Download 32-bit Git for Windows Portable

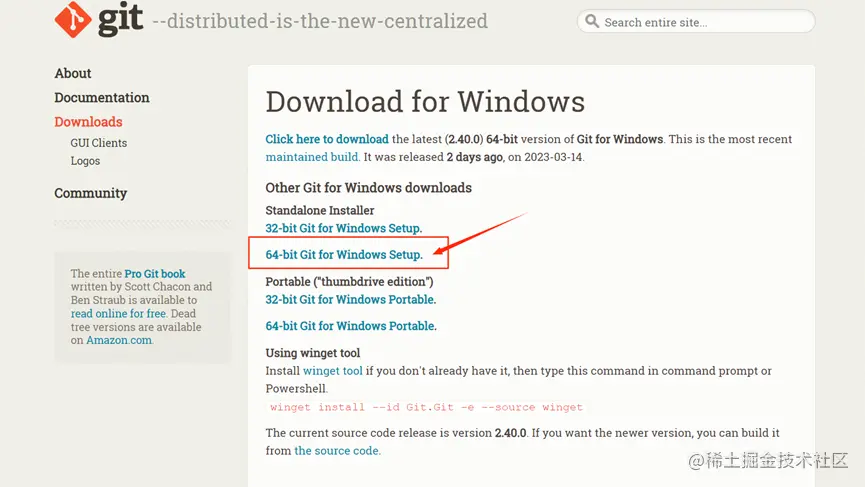click(x=350, y=299)
